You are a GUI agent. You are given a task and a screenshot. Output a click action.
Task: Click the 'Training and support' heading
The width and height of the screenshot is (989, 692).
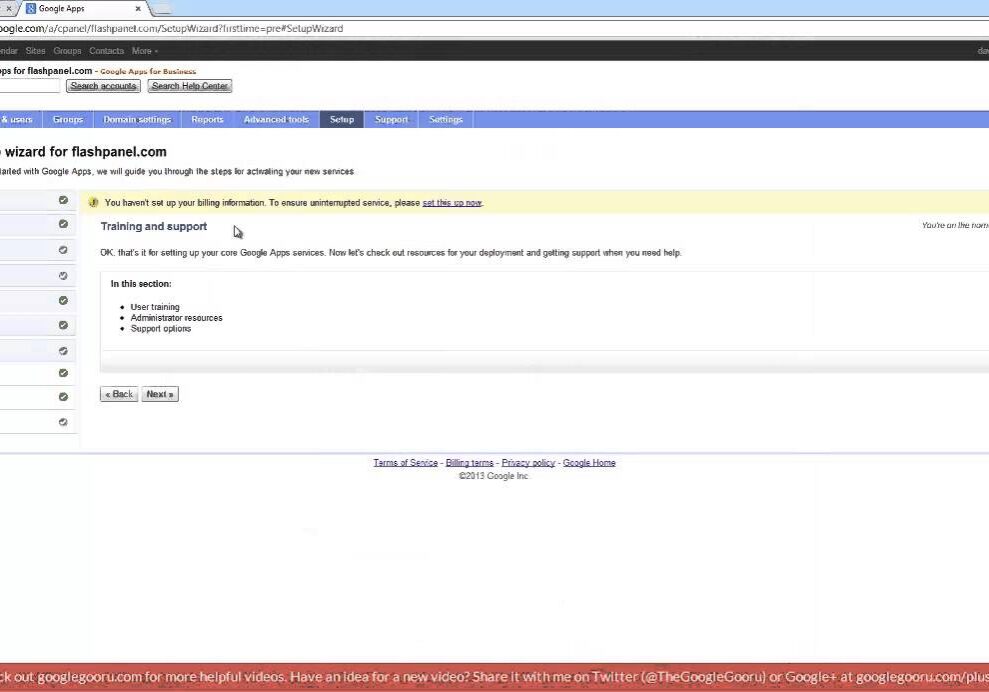click(154, 226)
